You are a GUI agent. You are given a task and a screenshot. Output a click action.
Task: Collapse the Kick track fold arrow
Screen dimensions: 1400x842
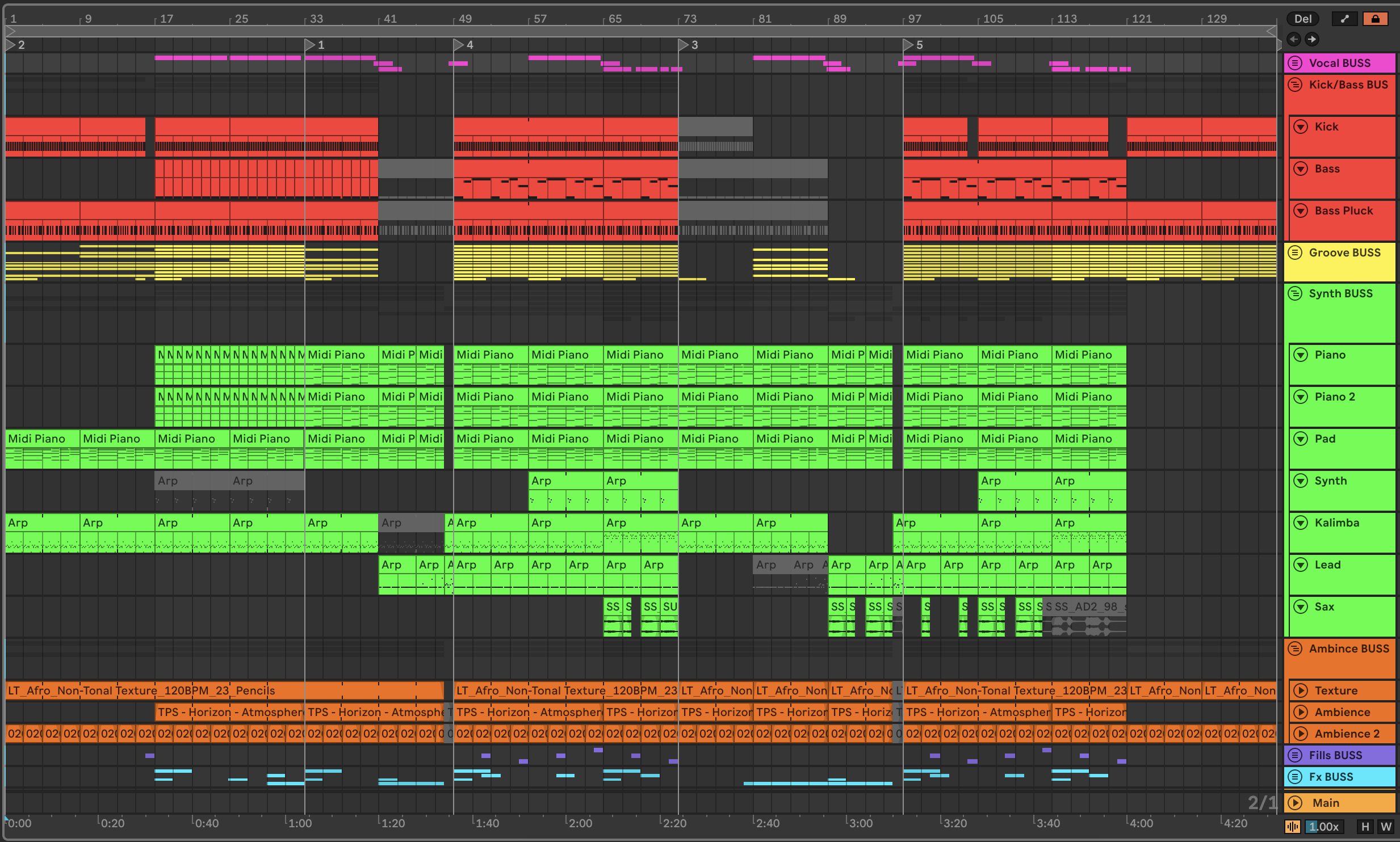coord(1300,127)
